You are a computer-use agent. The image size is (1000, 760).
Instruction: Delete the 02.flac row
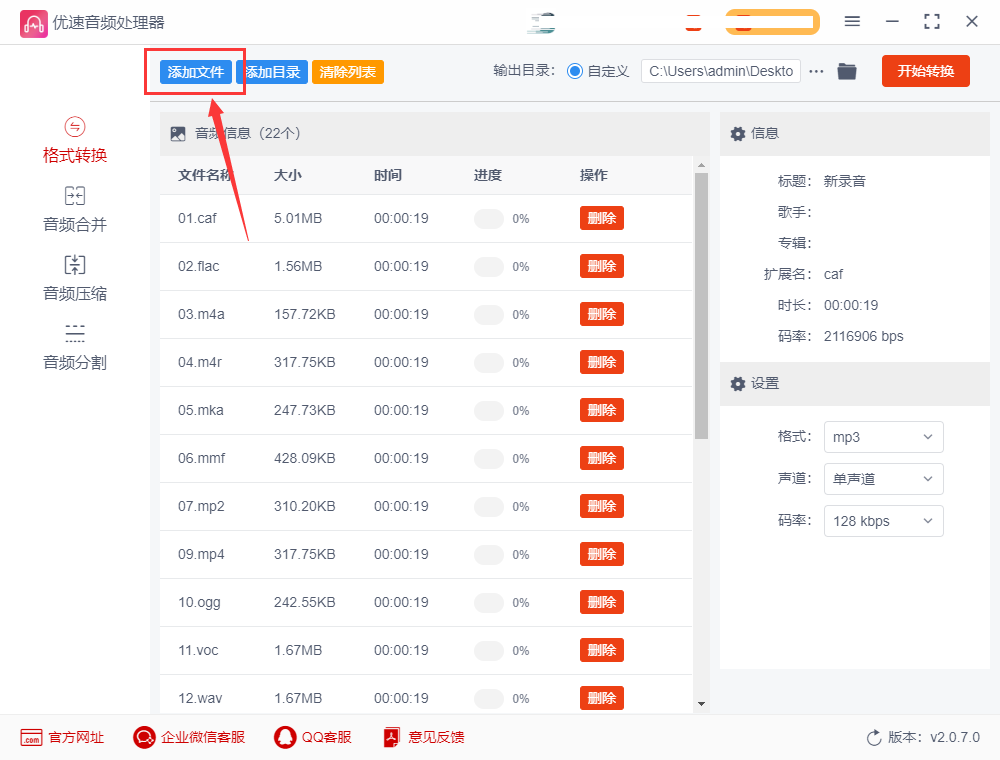pos(601,266)
